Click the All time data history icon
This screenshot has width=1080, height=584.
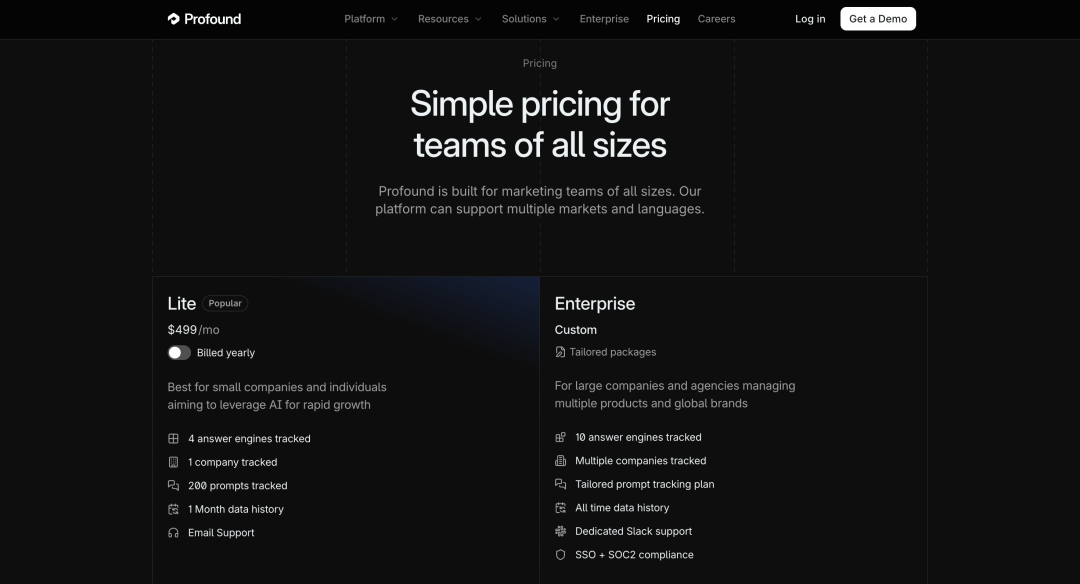click(x=560, y=508)
